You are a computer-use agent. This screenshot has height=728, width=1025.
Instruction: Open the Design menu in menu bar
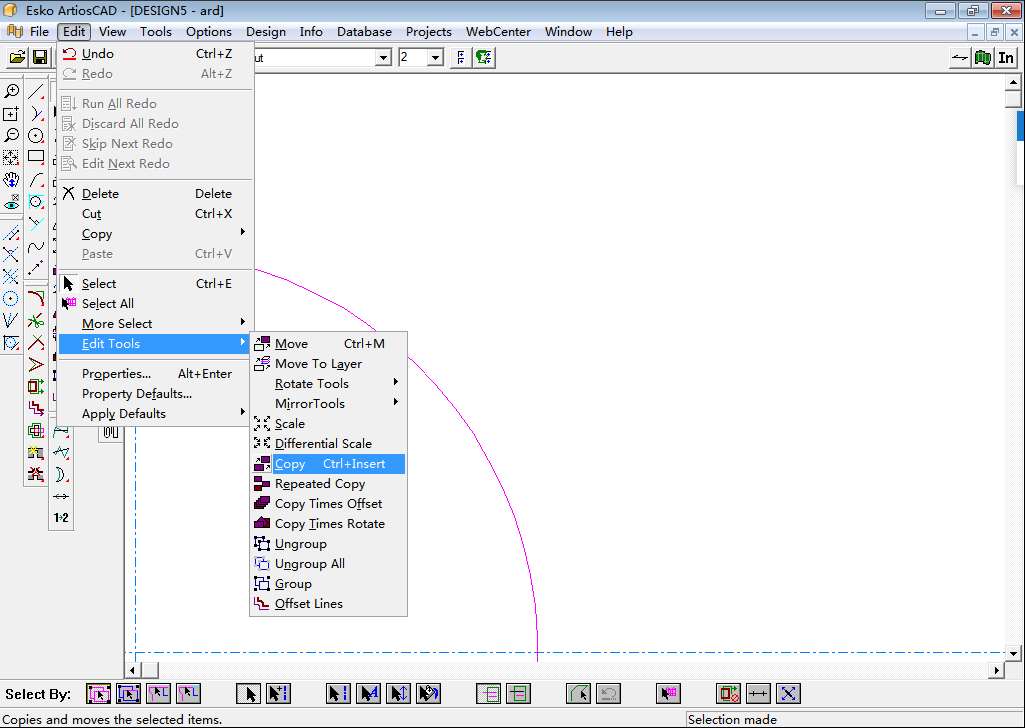(266, 32)
